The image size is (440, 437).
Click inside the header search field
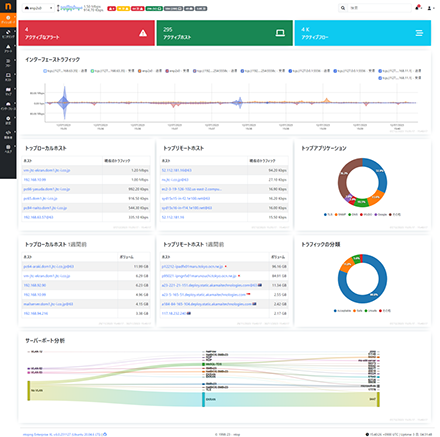379,8
